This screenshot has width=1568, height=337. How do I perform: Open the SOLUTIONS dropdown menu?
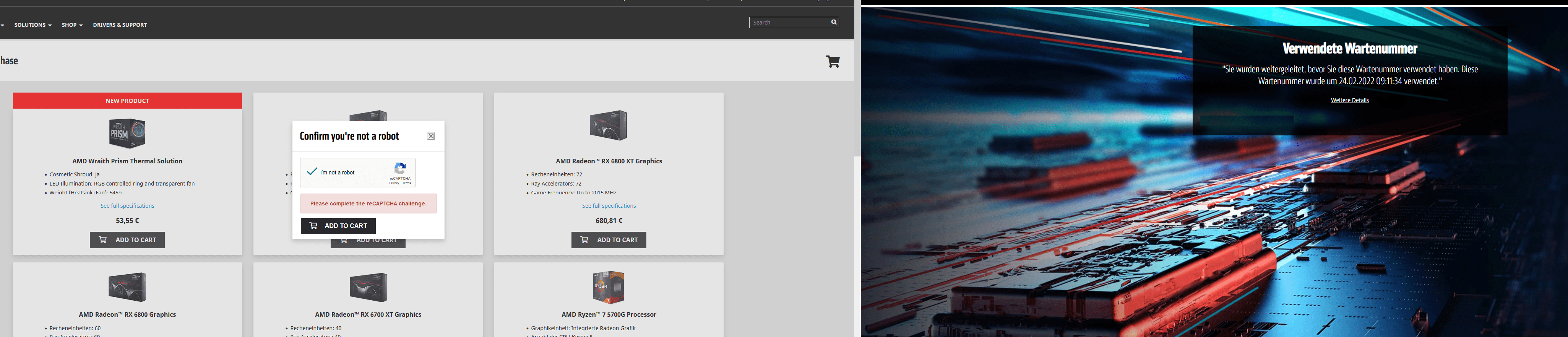[33, 25]
